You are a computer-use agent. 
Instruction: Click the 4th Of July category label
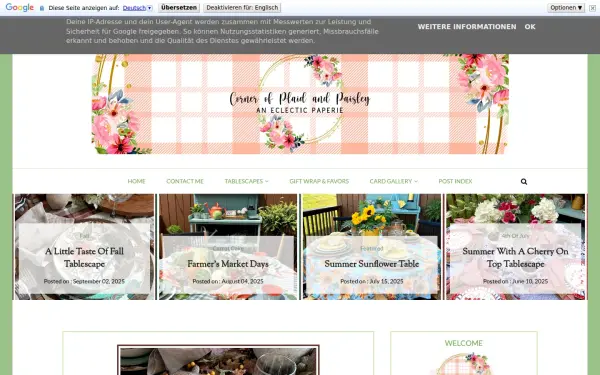tap(515, 236)
